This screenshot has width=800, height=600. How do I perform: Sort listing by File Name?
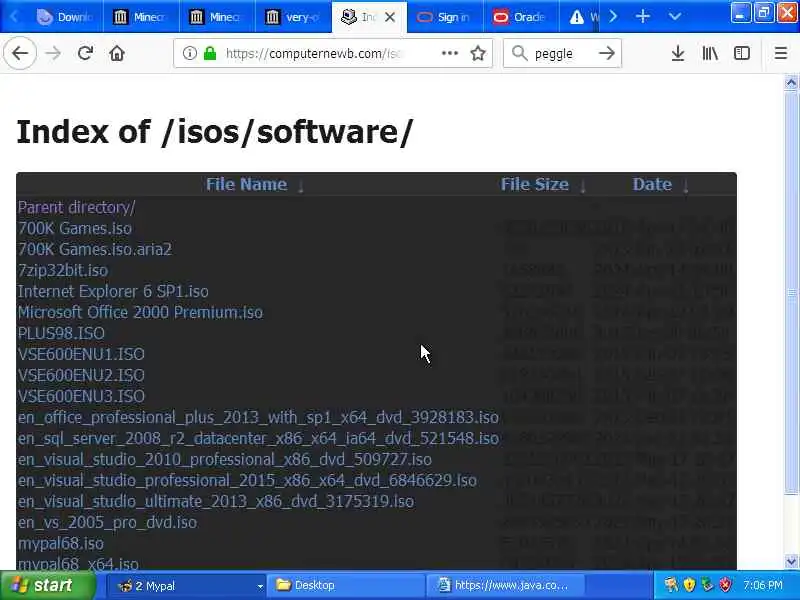246,184
